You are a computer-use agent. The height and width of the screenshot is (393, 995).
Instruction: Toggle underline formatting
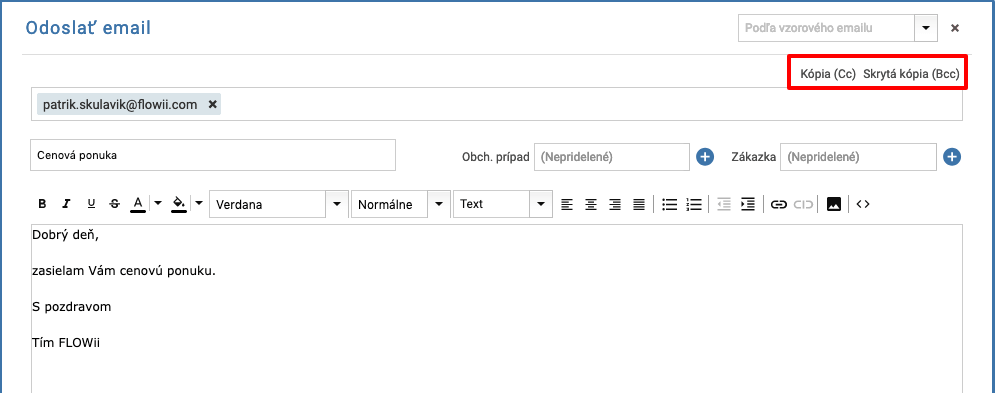point(91,204)
